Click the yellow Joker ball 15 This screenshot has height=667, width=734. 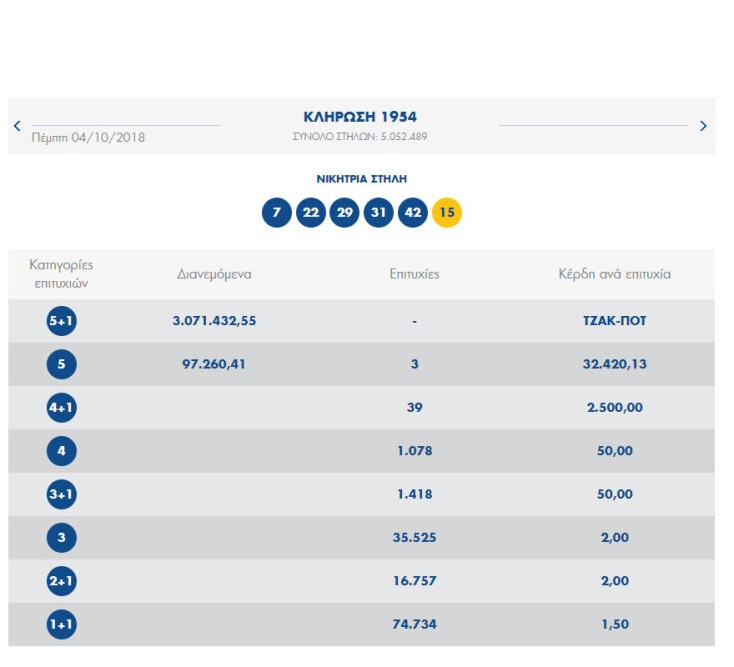click(447, 213)
